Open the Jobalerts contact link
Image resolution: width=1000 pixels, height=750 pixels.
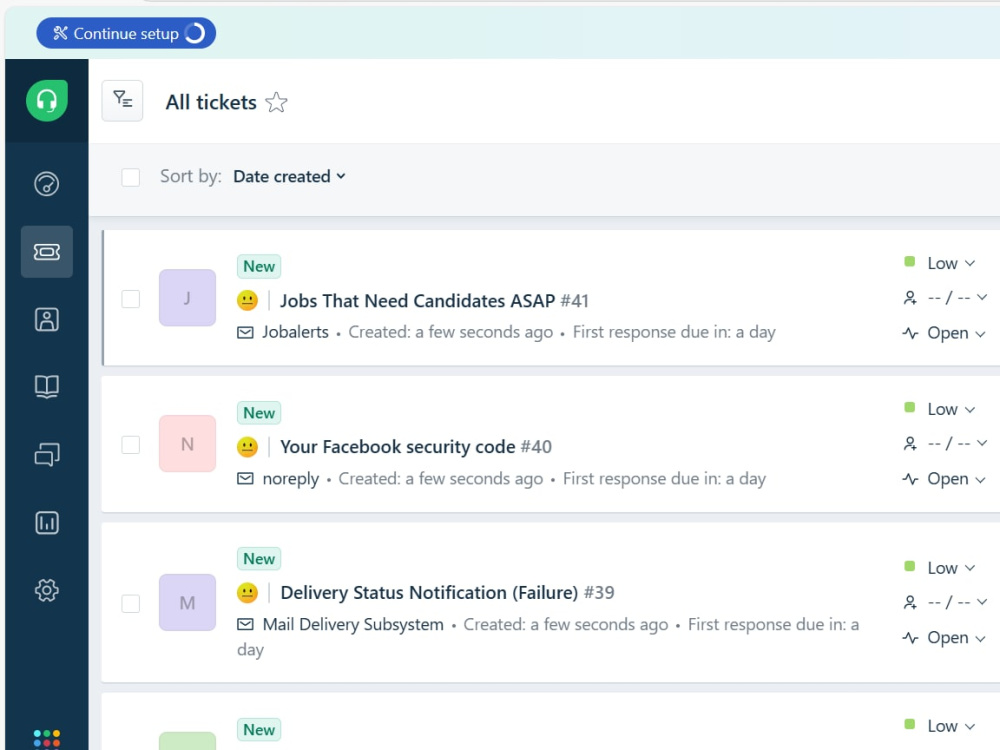(295, 332)
